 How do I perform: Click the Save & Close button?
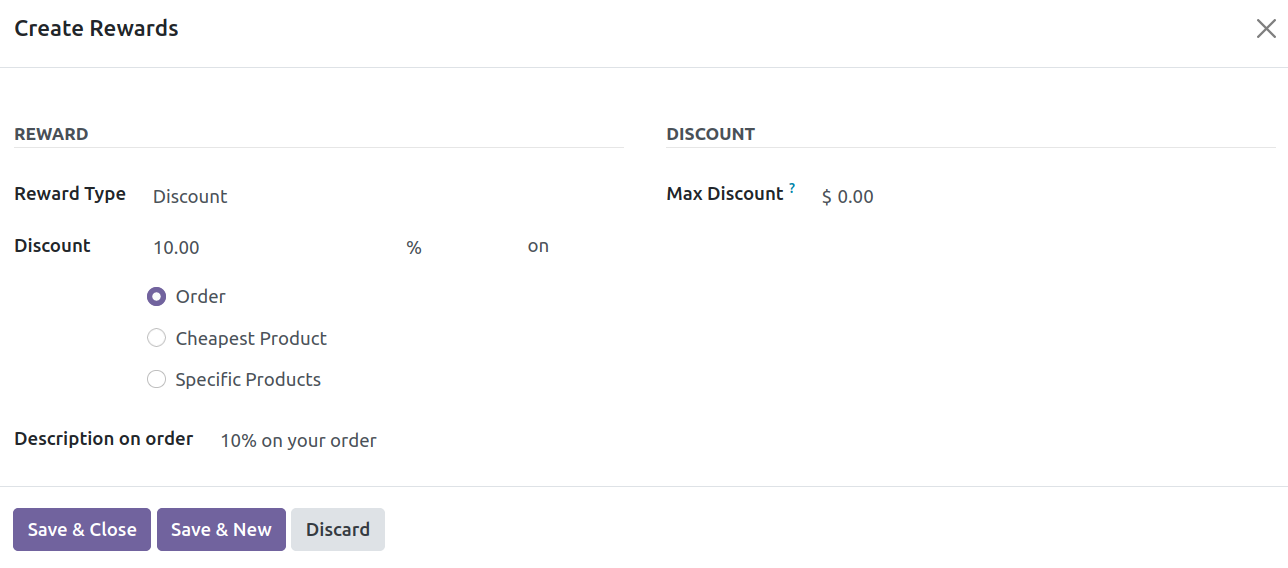click(x=82, y=530)
